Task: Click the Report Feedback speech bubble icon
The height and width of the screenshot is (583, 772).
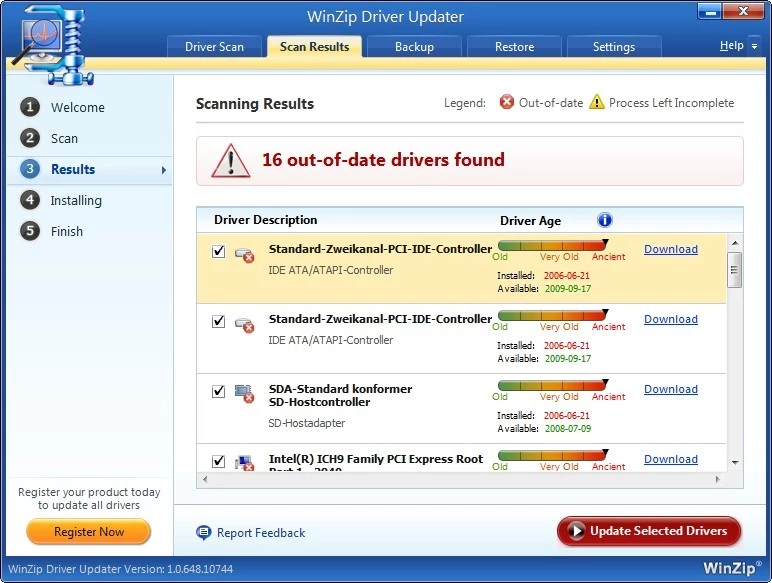Action: [204, 533]
